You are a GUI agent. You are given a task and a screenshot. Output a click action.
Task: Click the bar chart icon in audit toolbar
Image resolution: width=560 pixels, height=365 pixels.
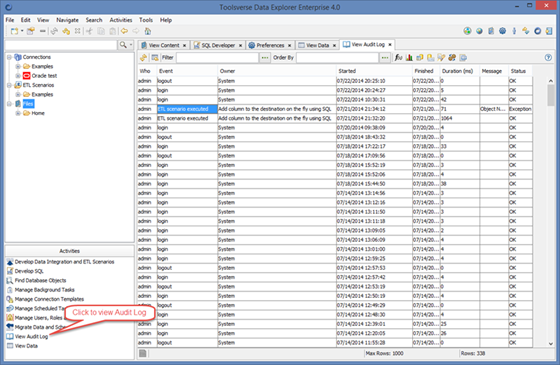click(409, 58)
